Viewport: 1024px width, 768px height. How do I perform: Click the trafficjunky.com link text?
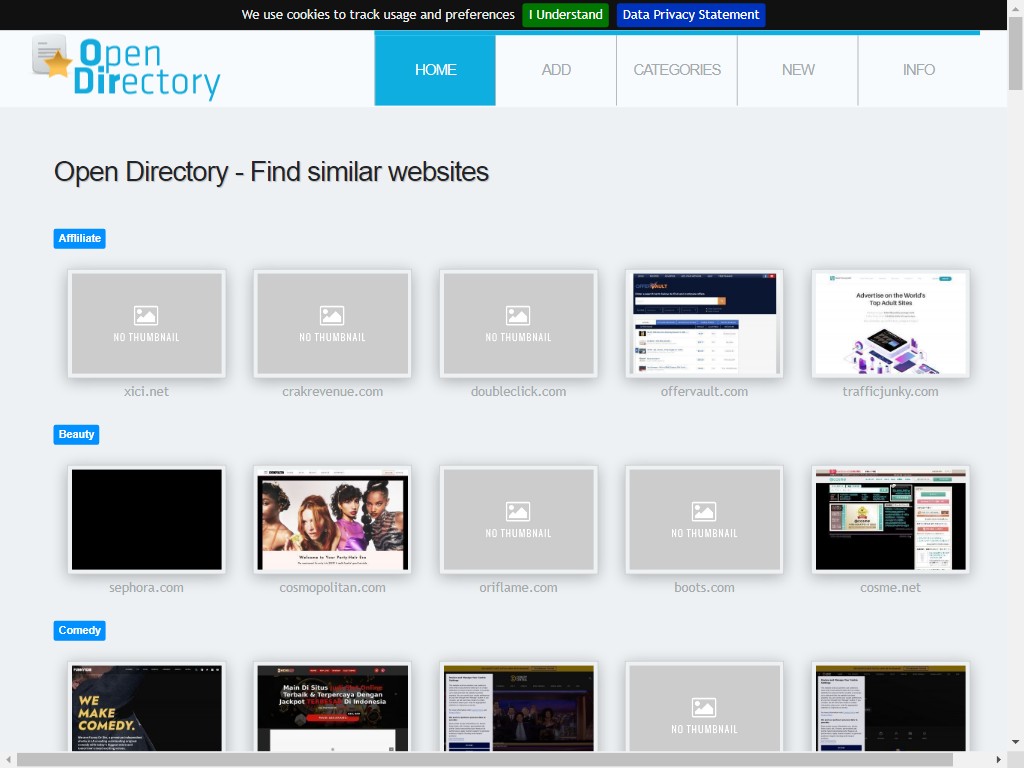tap(890, 391)
